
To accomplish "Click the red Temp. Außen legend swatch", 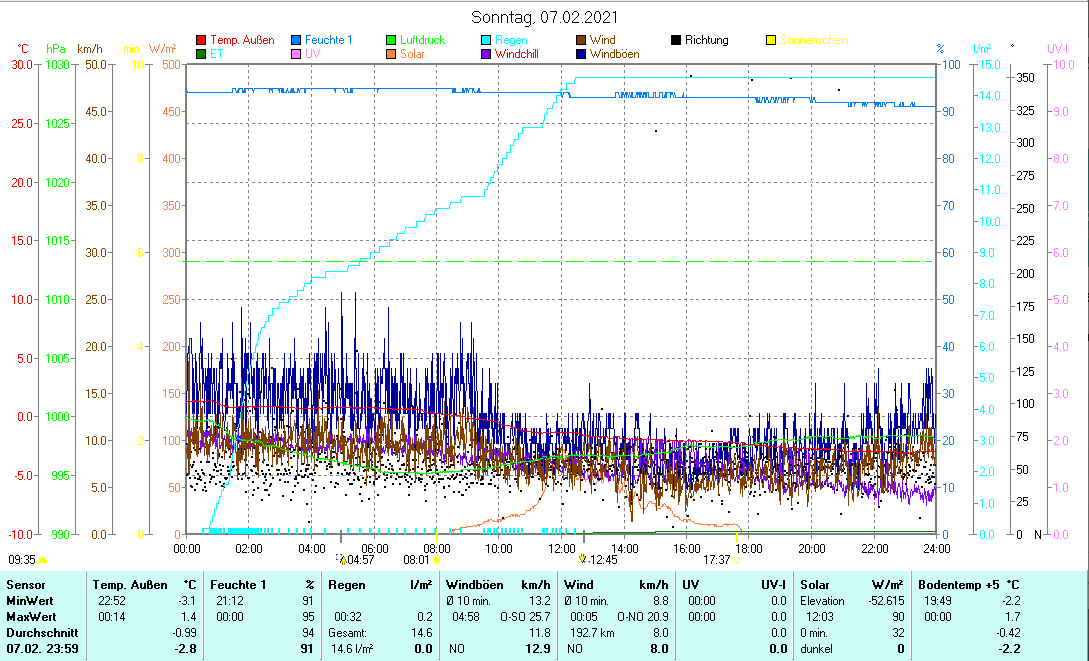I will 201,40.
